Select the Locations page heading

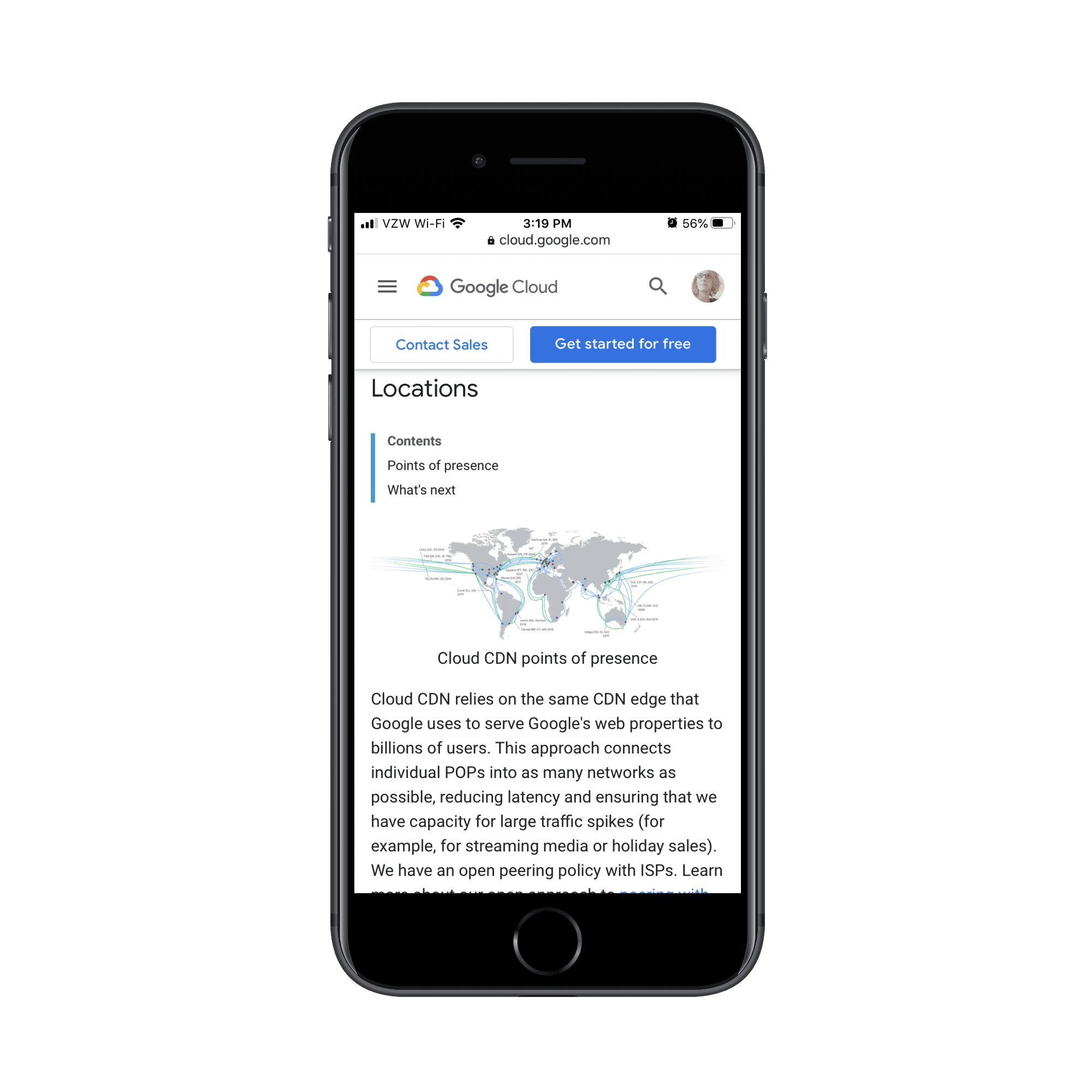click(x=424, y=389)
